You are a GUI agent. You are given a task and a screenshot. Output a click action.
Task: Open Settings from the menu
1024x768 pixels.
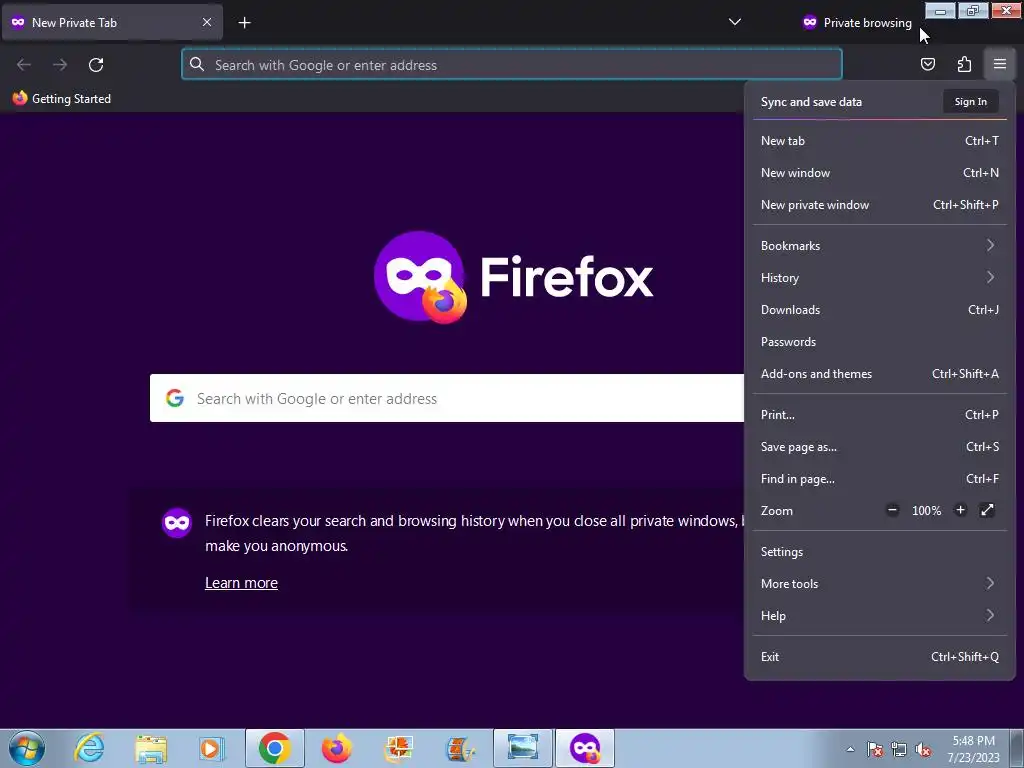coord(880,552)
